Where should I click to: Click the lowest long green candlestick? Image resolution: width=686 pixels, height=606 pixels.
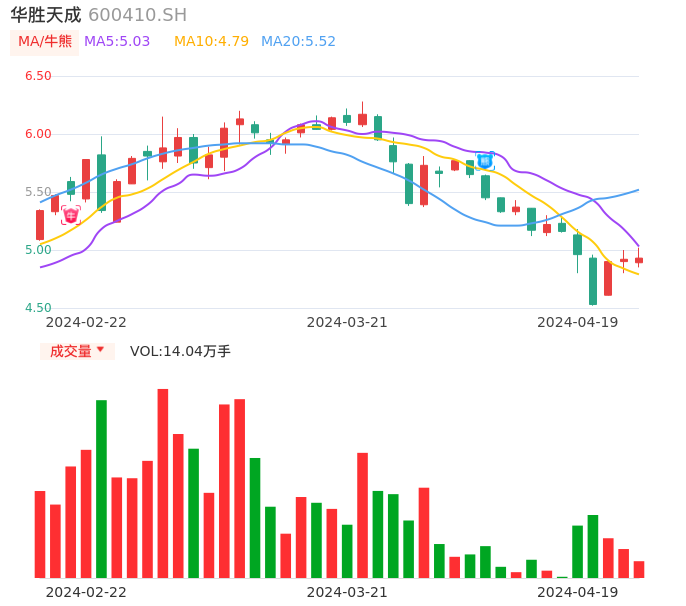593,281
